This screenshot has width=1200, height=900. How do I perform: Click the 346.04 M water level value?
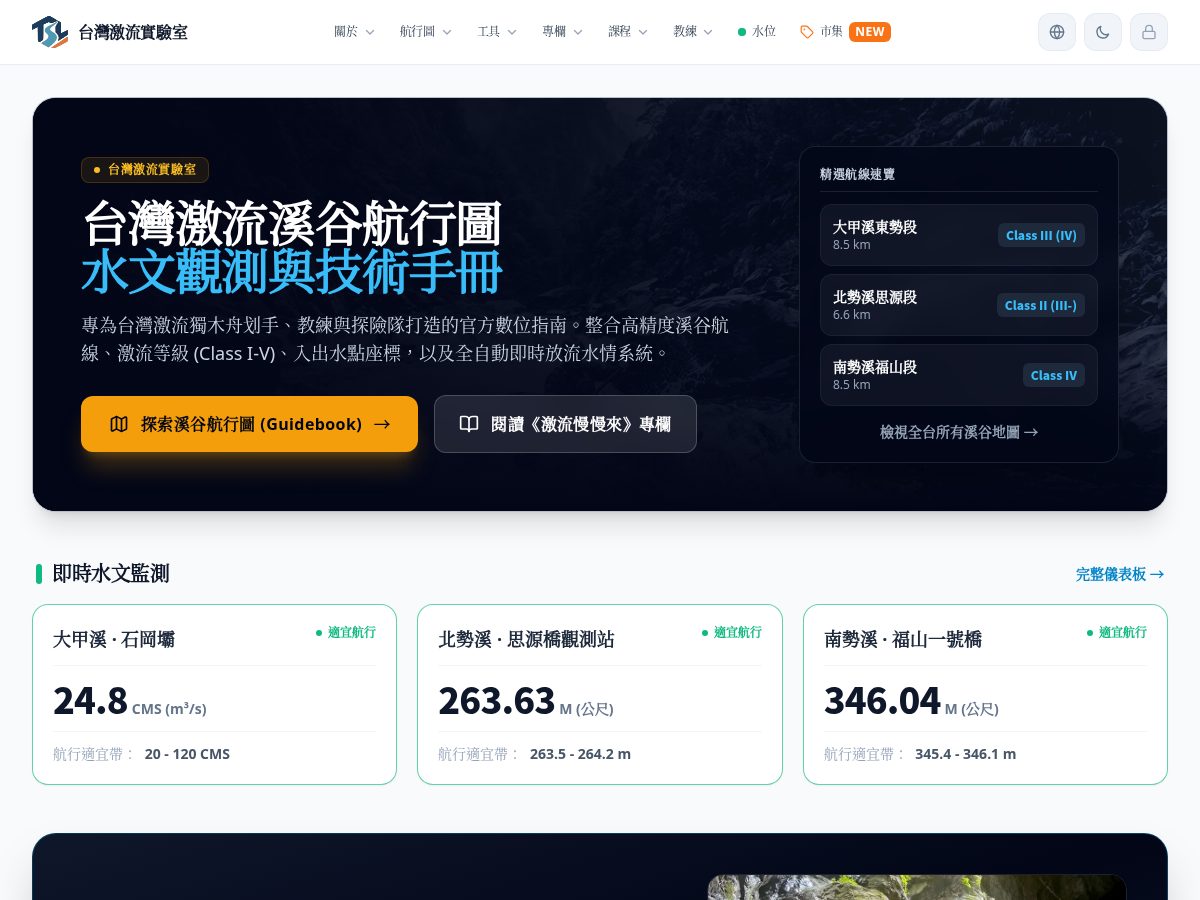[911, 701]
